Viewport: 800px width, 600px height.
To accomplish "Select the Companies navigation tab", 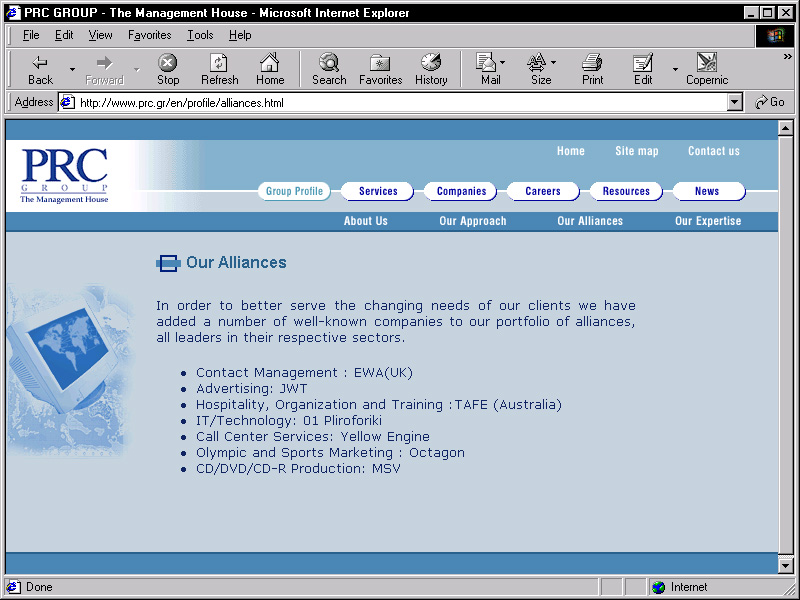I will (x=461, y=191).
